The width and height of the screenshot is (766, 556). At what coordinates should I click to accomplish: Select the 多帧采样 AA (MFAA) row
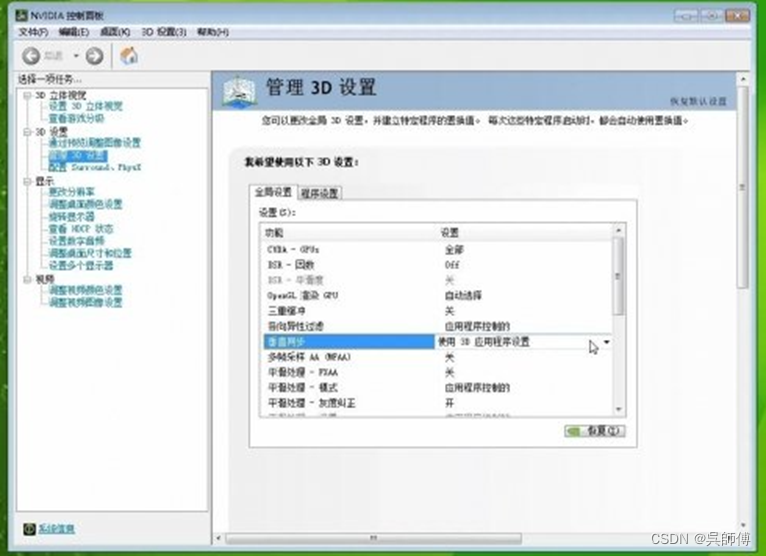coord(437,357)
